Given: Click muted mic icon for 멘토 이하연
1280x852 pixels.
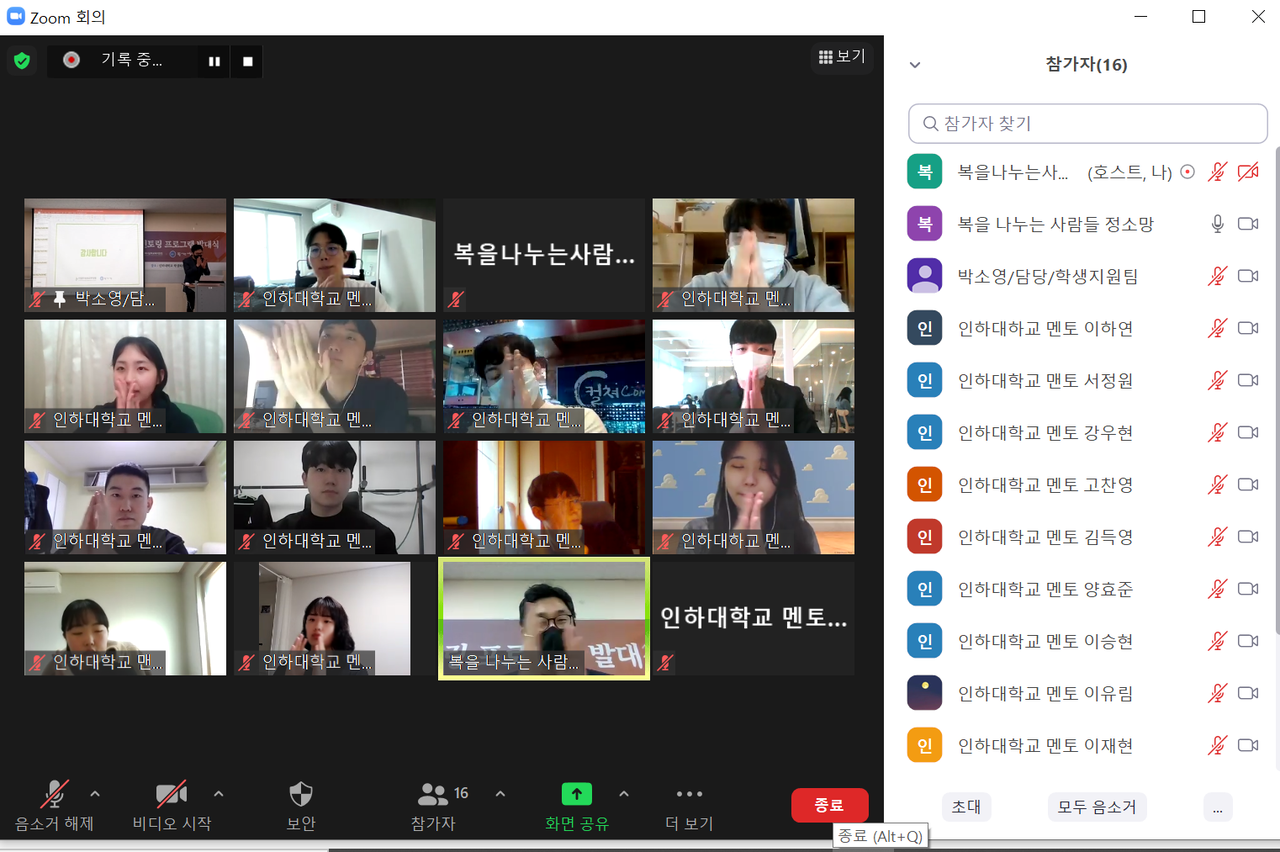Looking at the screenshot, I should [1217, 328].
